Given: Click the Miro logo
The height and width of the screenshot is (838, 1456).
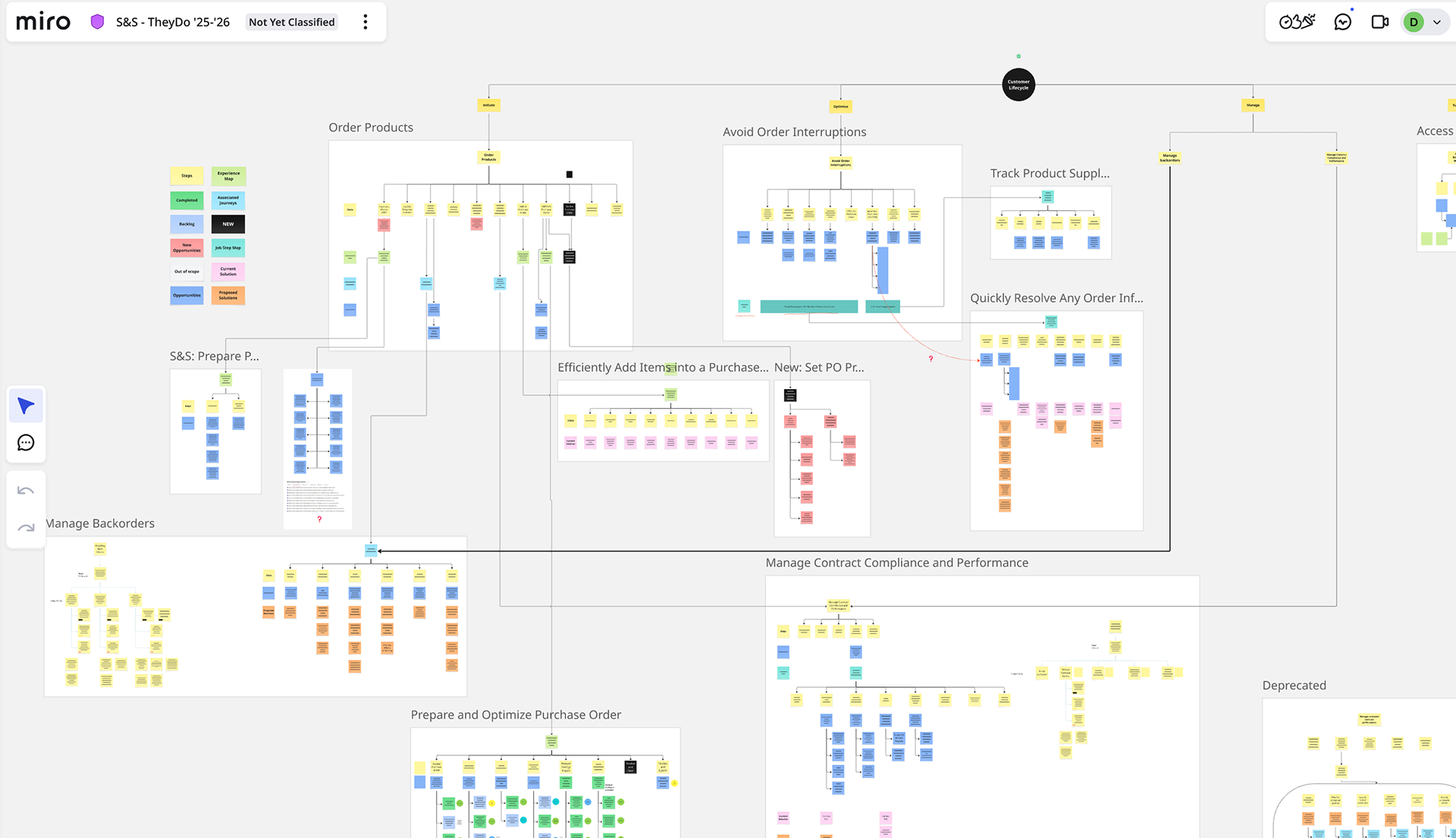Looking at the screenshot, I should pos(43,22).
